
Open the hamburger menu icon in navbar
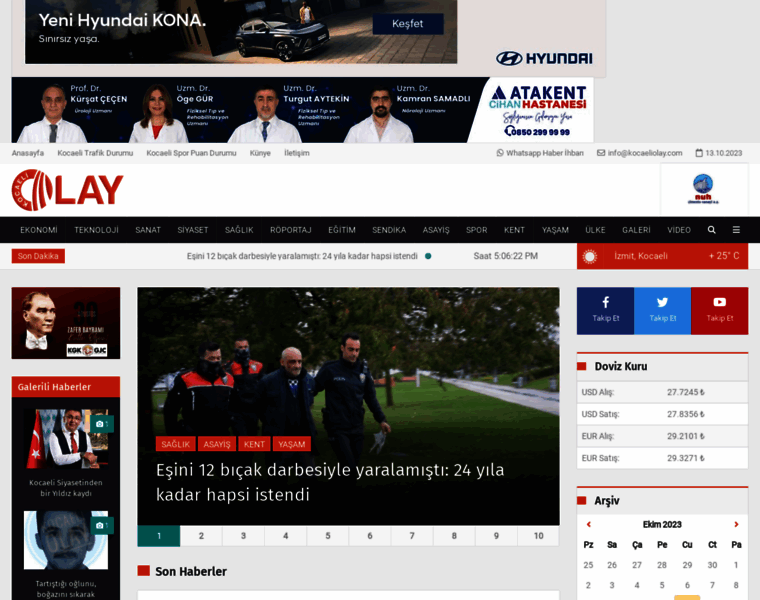736,230
